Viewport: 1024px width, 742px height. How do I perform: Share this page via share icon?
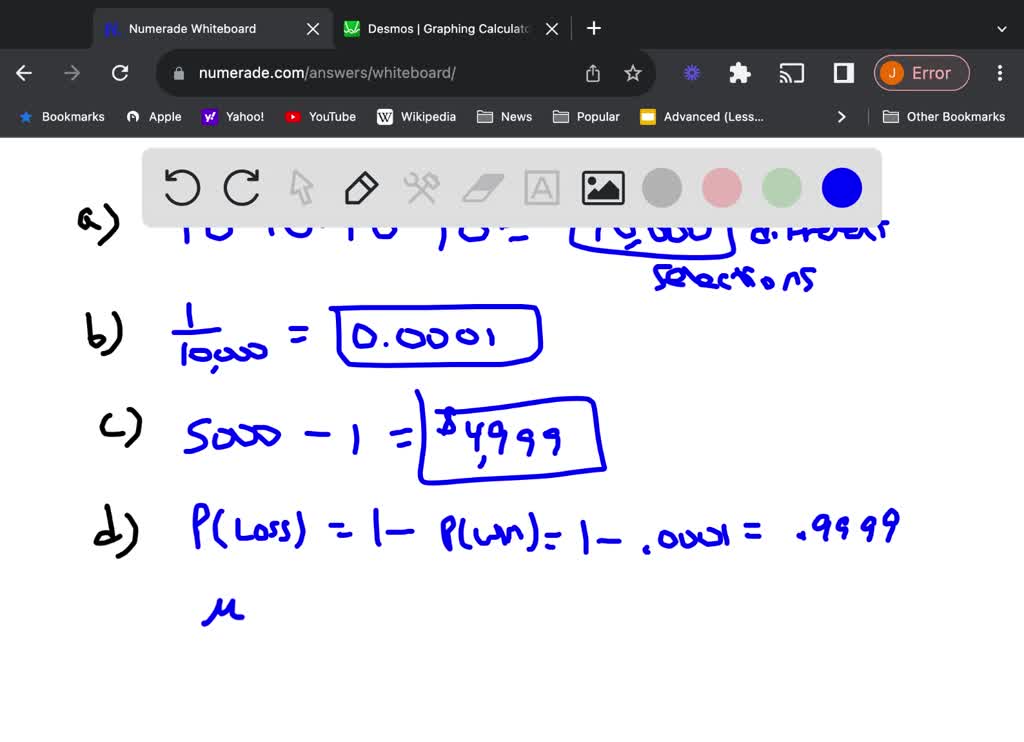pyautogui.click(x=592, y=73)
